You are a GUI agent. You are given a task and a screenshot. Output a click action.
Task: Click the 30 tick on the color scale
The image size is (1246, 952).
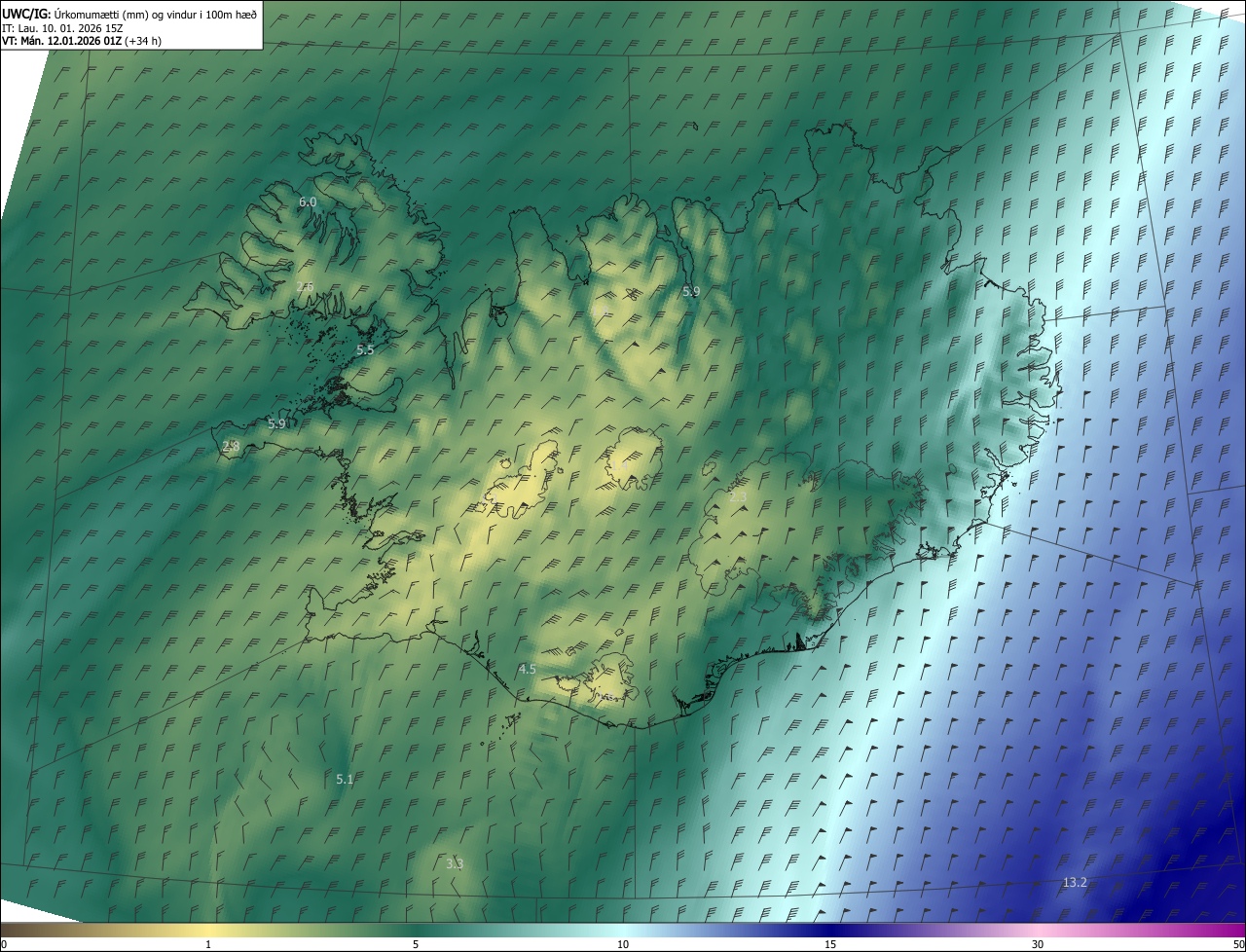coord(1038,944)
